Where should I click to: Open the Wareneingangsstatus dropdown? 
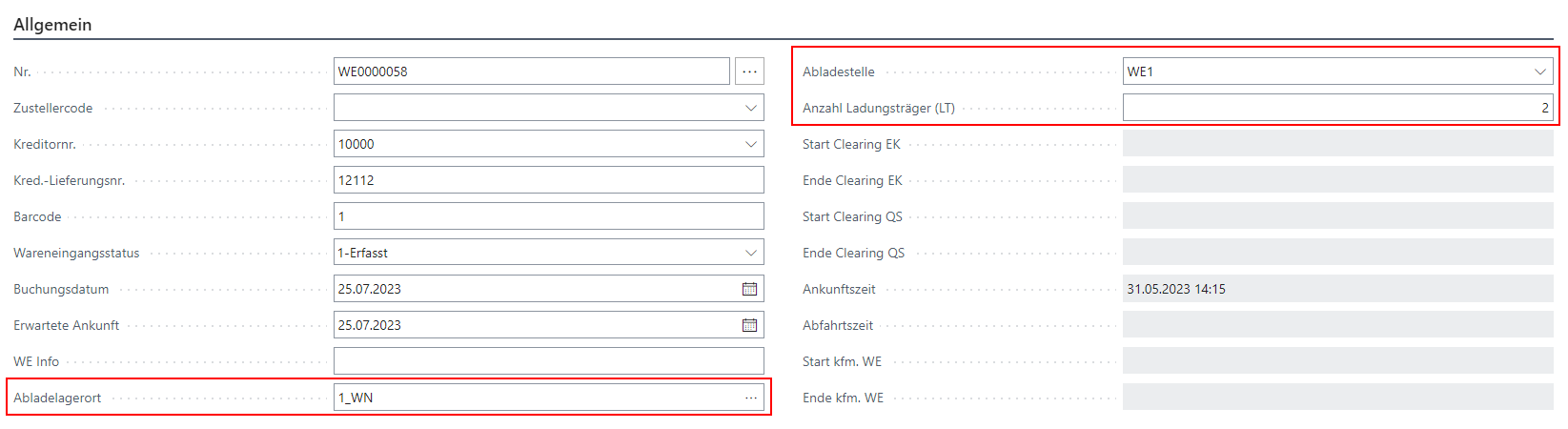coord(751,253)
